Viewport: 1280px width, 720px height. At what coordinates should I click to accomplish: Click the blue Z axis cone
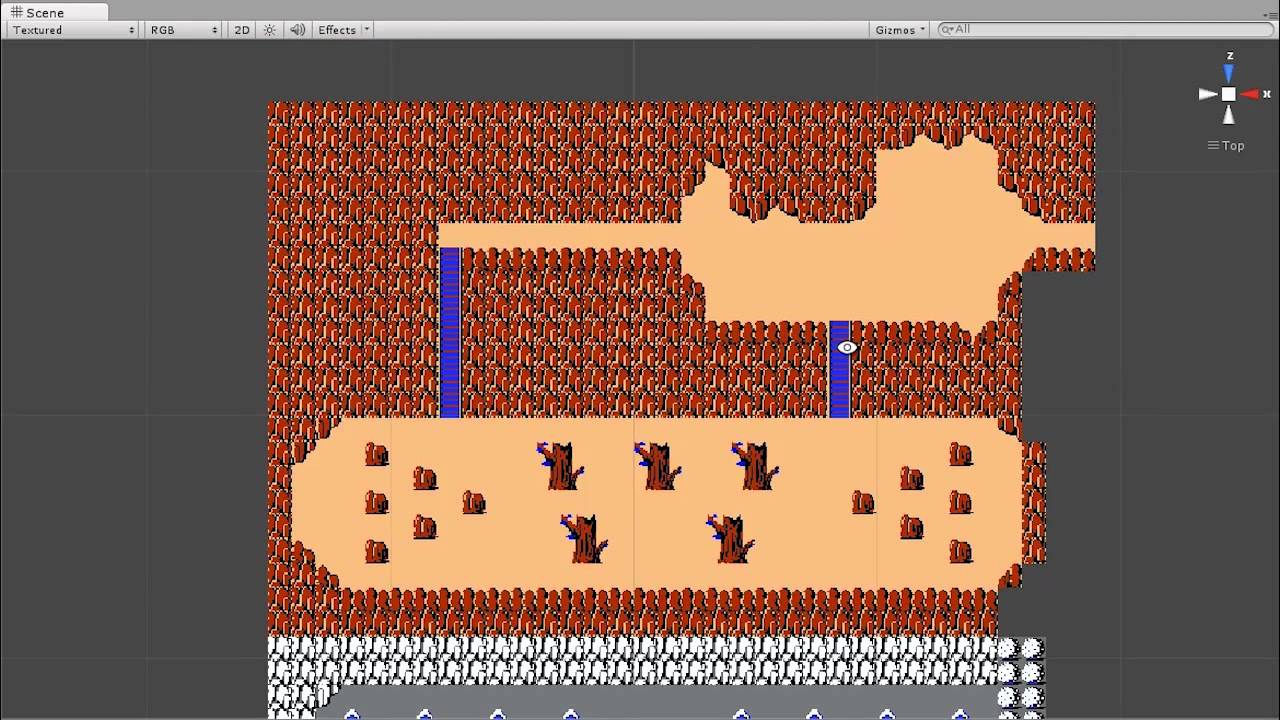point(1228,72)
